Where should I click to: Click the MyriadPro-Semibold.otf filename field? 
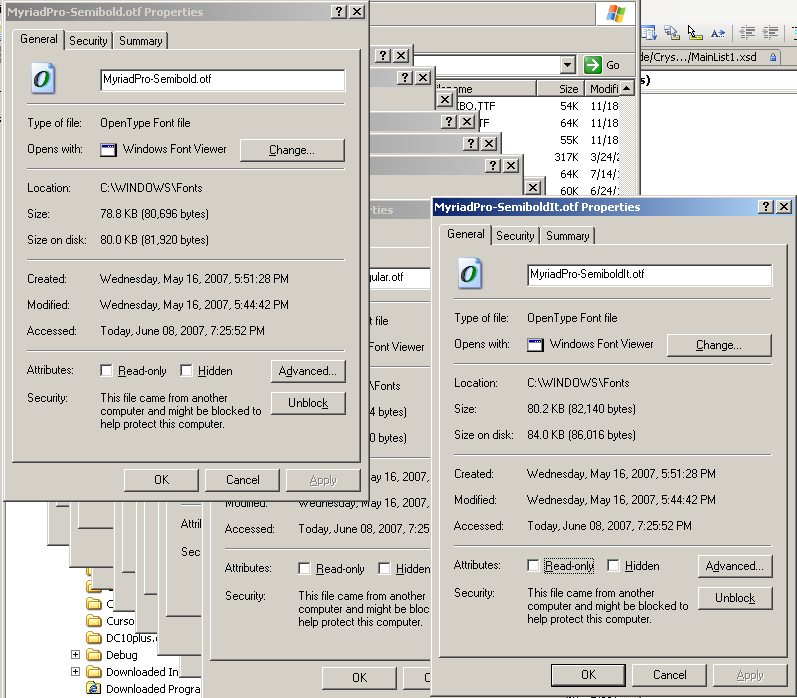pos(223,80)
